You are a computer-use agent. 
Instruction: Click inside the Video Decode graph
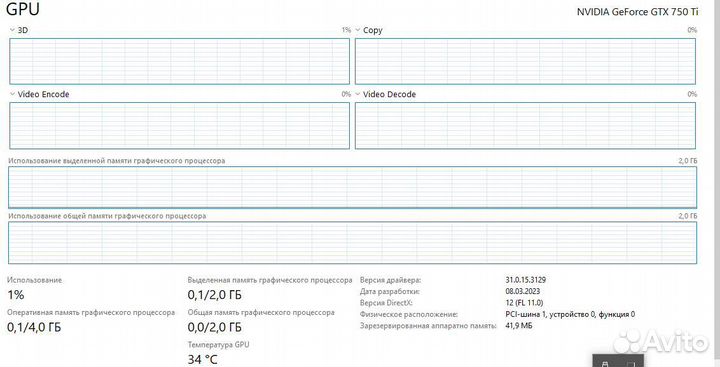525,125
